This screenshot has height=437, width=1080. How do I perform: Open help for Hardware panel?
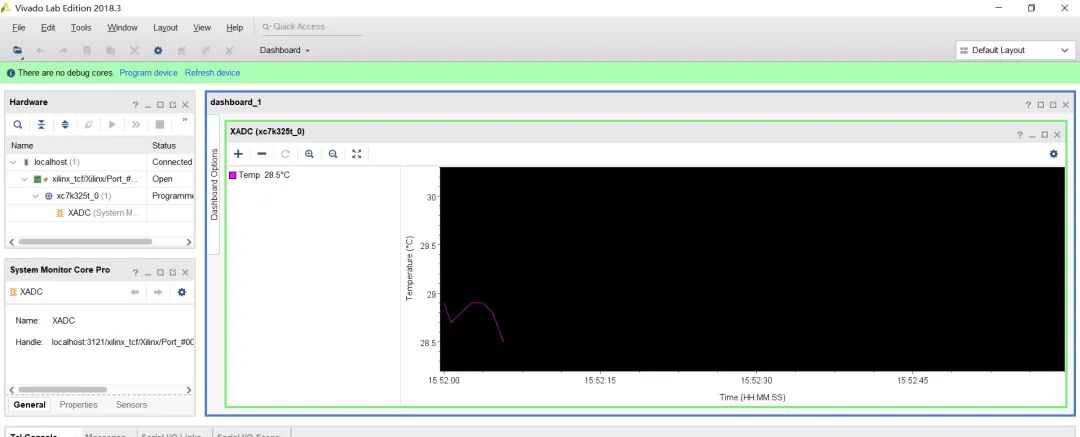pyautogui.click(x=136, y=105)
